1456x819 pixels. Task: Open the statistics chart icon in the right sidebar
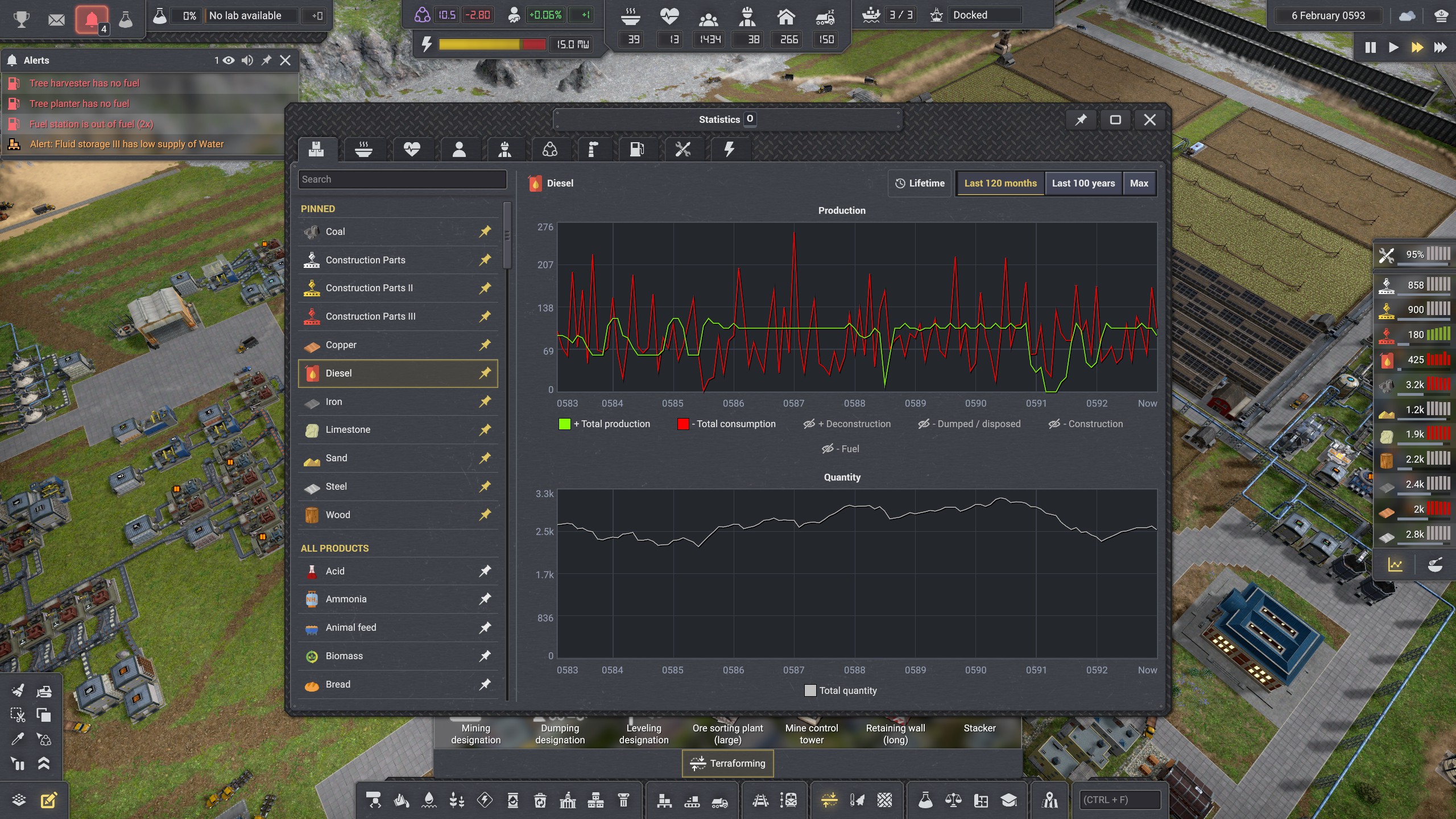click(x=1395, y=564)
